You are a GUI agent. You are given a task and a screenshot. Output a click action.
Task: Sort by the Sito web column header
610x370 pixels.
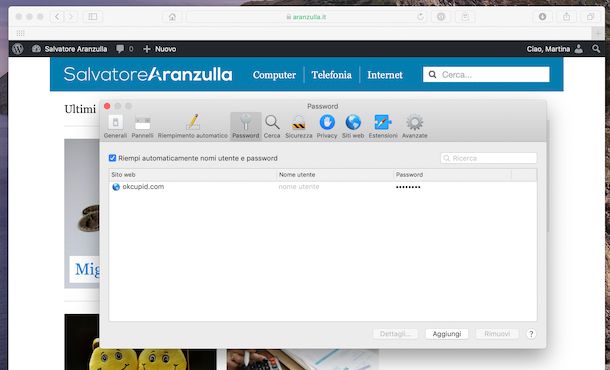coord(193,175)
